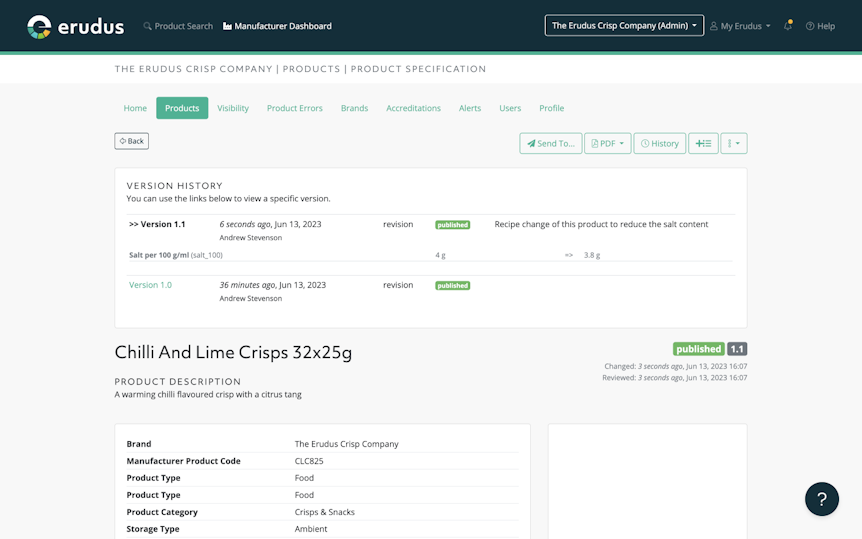Toggle the History button
The width and height of the screenshot is (862, 539).
[x=660, y=143]
